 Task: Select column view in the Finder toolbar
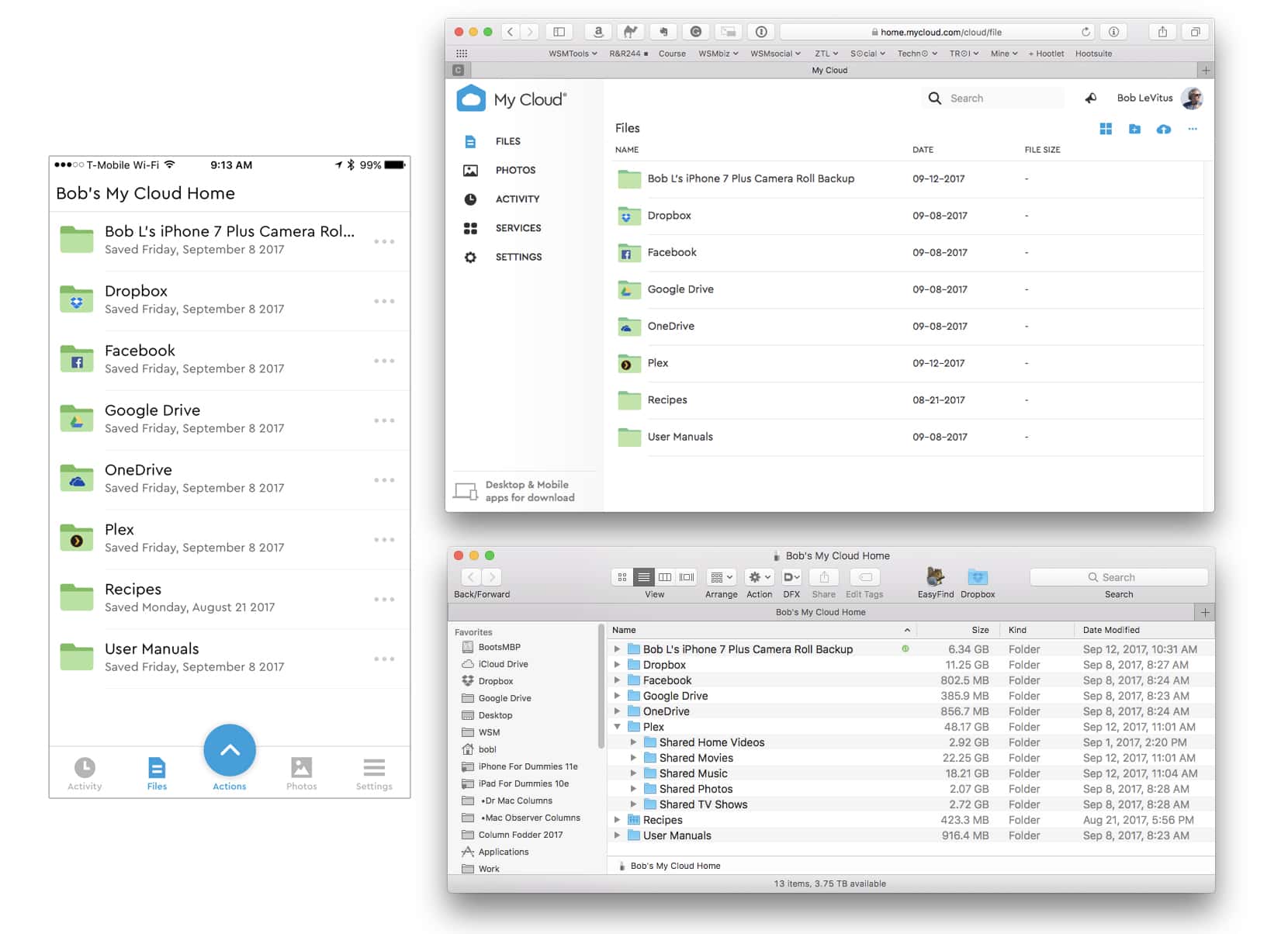(665, 577)
